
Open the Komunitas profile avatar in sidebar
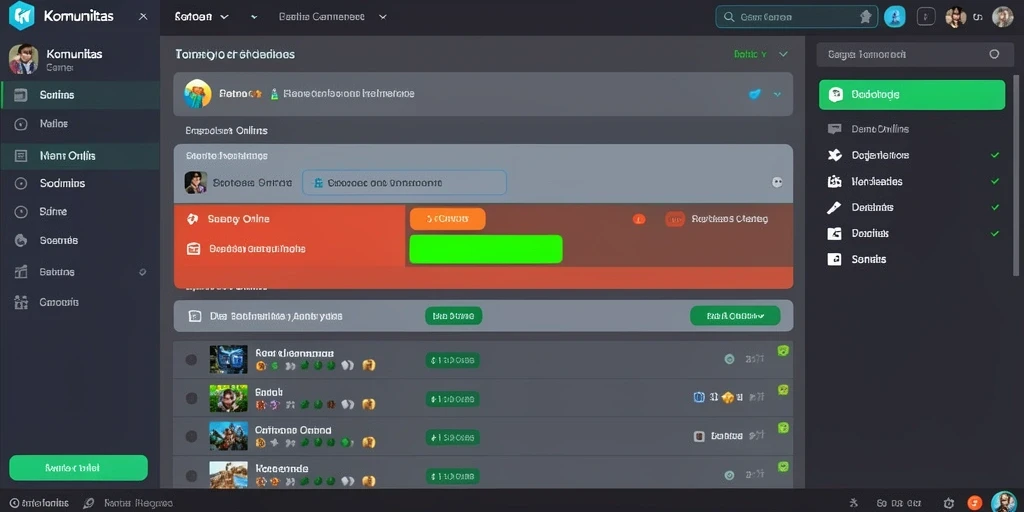coord(24,59)
